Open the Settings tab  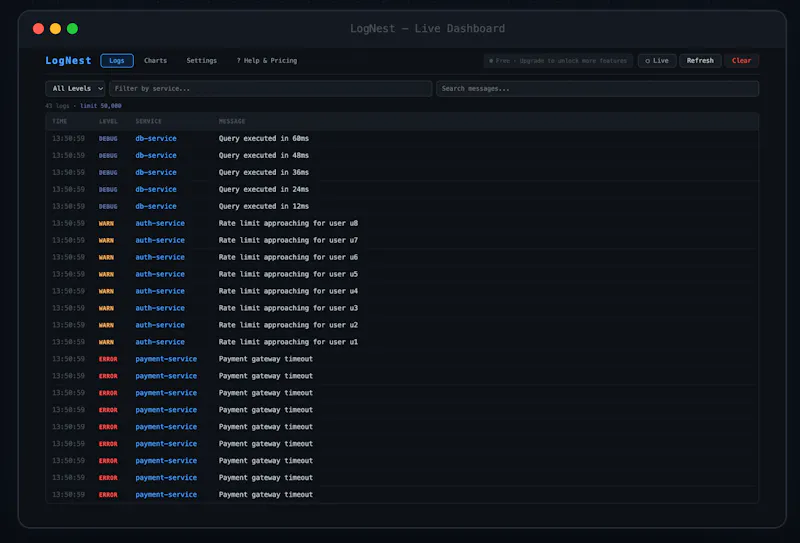202,60
